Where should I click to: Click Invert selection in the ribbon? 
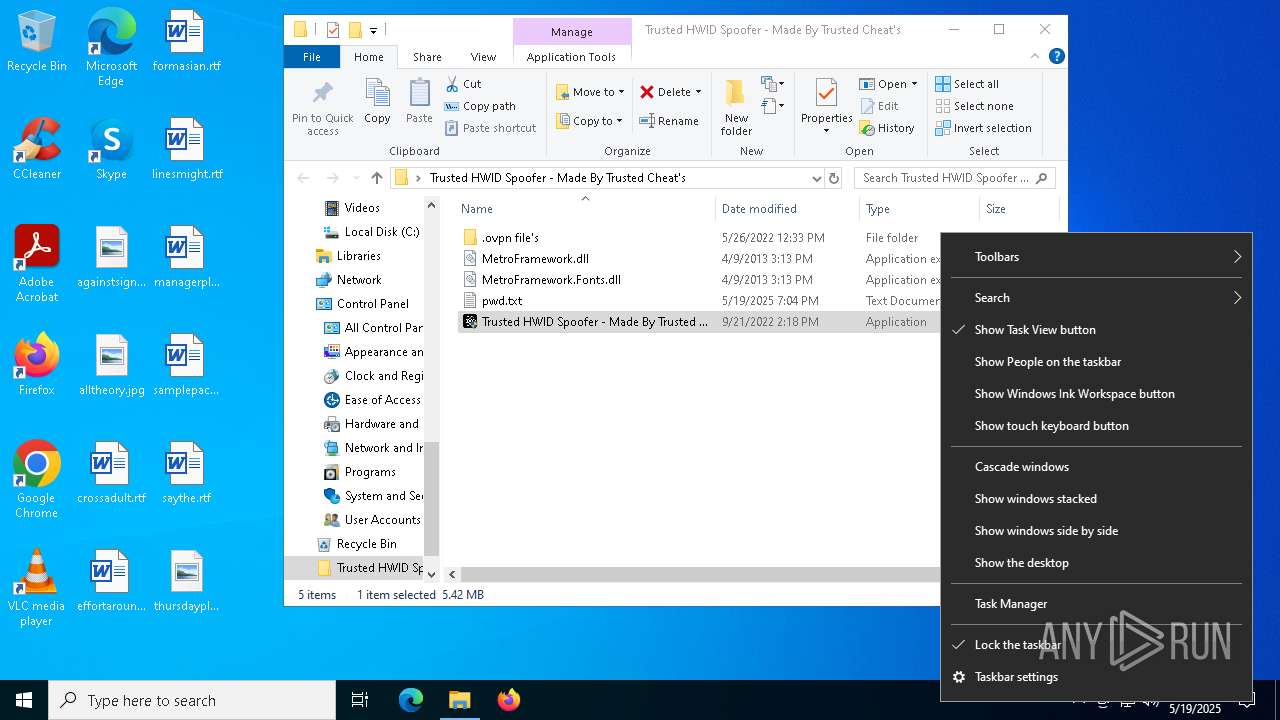coord(983,128)
